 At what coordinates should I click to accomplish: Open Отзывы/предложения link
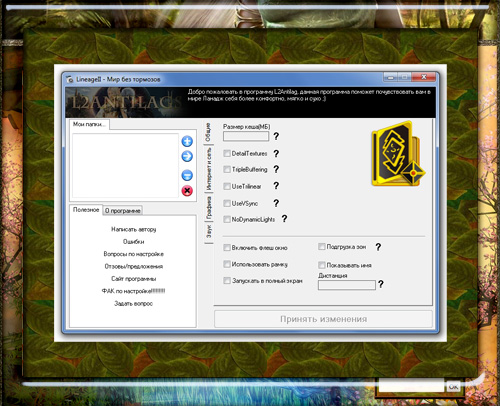tap(134, 266)
